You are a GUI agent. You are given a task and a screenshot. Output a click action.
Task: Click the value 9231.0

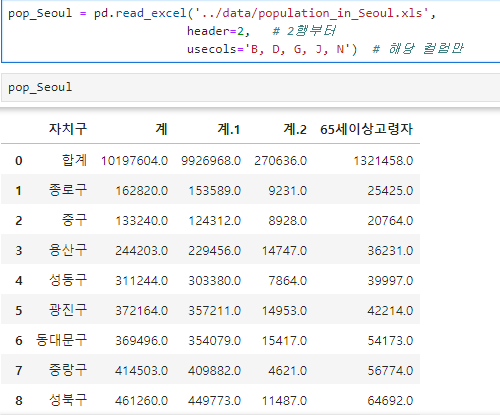coord(288,191)
